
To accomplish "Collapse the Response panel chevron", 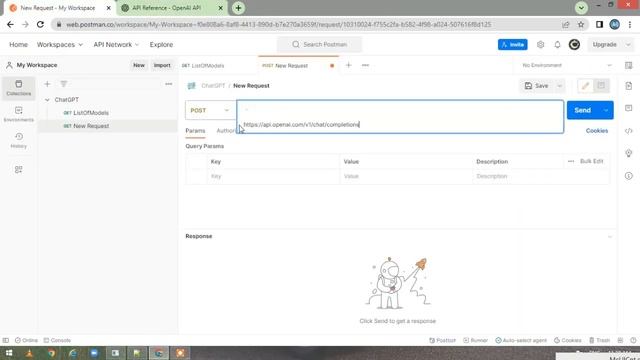I will pyautogui.click(x=610, y=237).
